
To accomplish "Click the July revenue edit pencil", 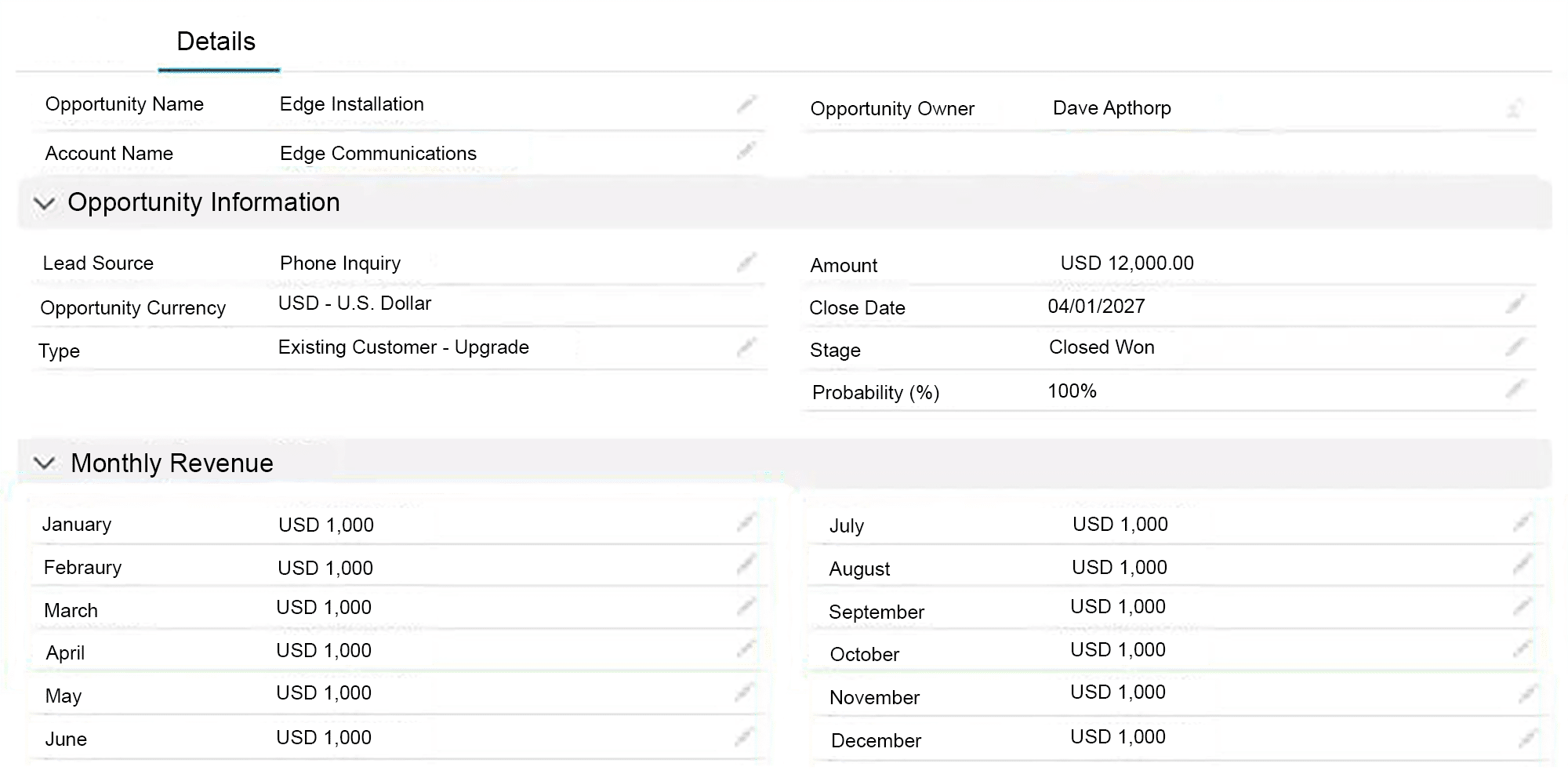I will coord(1521,522).
